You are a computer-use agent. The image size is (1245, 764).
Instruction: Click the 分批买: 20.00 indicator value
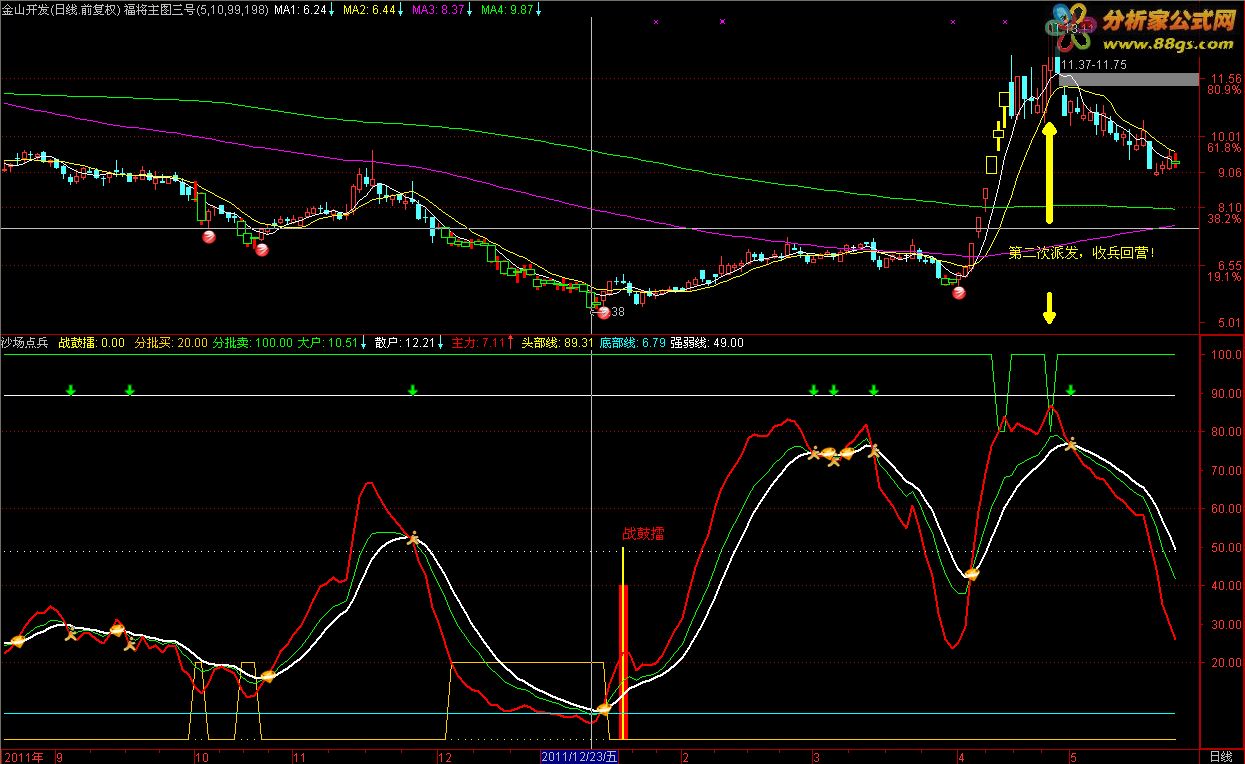click(171, 343)
